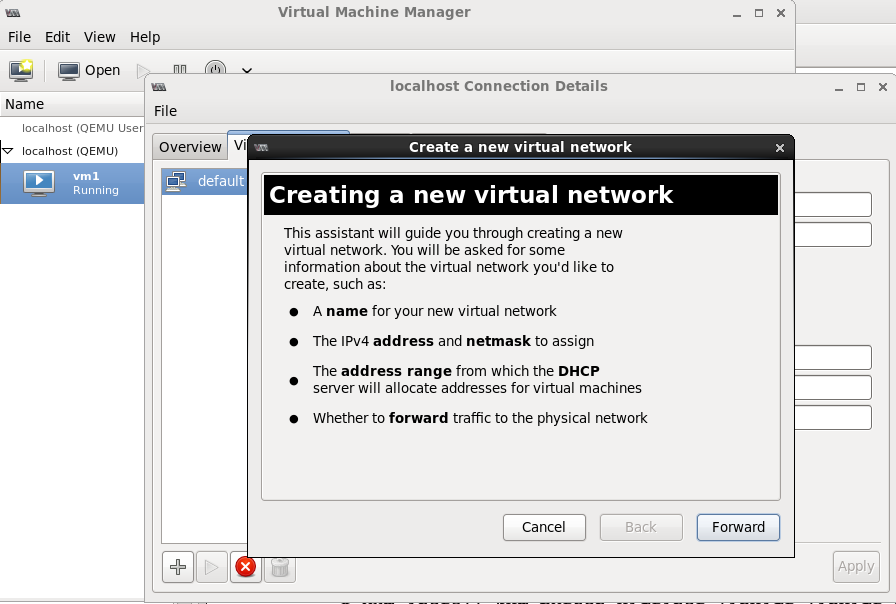Click the start network play icon
This screenshot has width=896, height=604.
click(211, 567)
